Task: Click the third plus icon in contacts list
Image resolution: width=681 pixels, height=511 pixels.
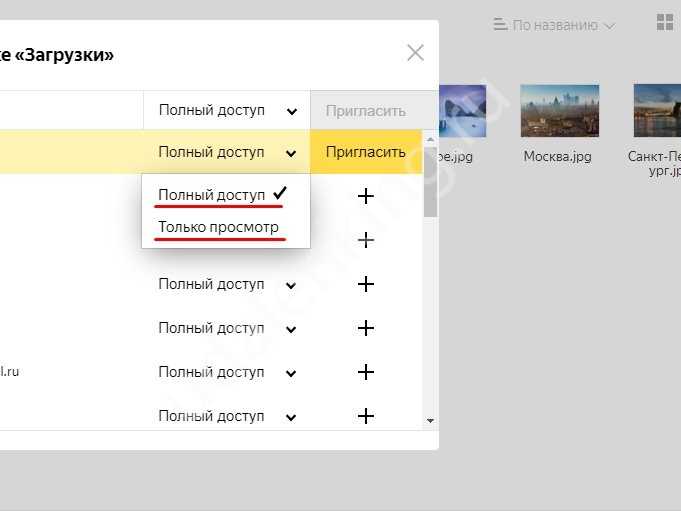Action: click(x=366, y=284)
